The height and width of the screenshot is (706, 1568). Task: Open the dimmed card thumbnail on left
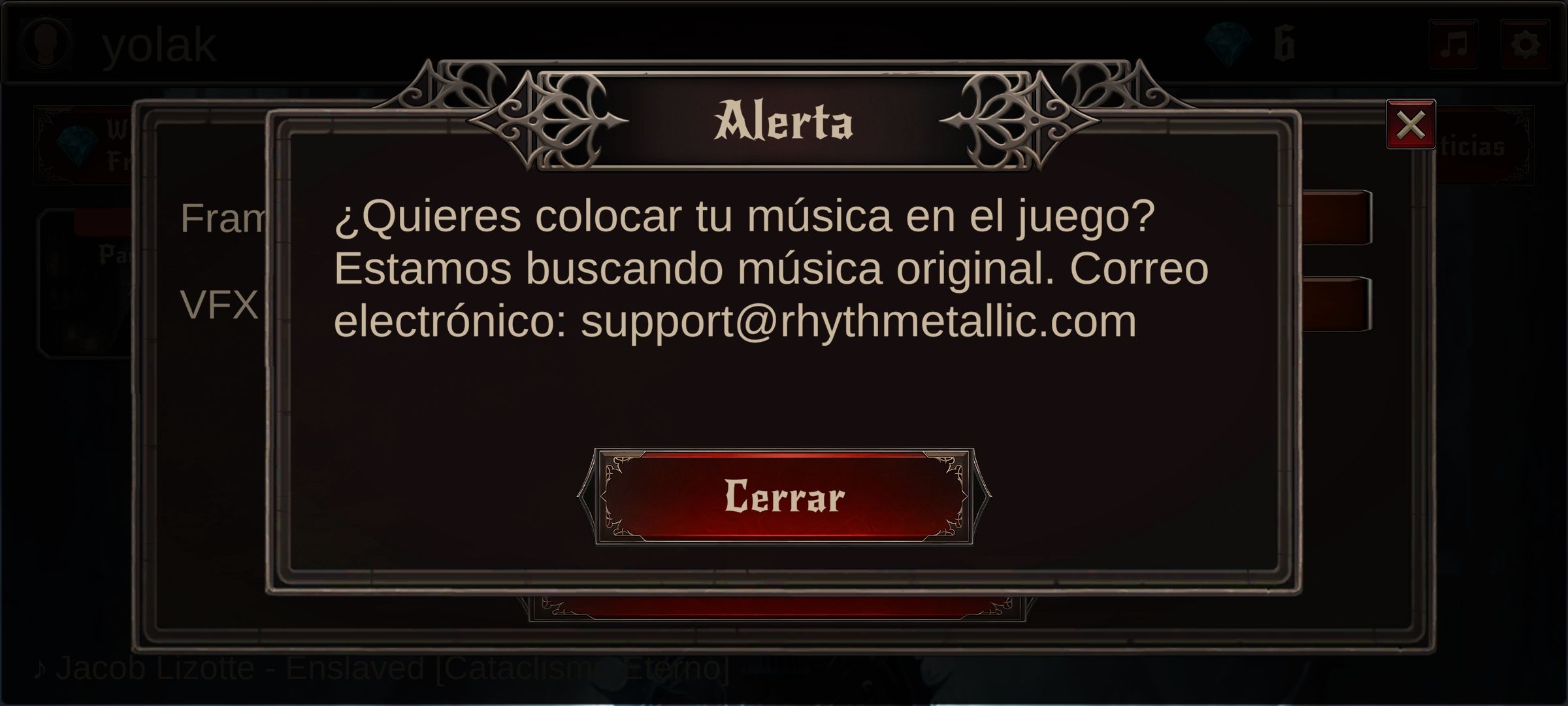pyautogui.click(x=86, y=282)
